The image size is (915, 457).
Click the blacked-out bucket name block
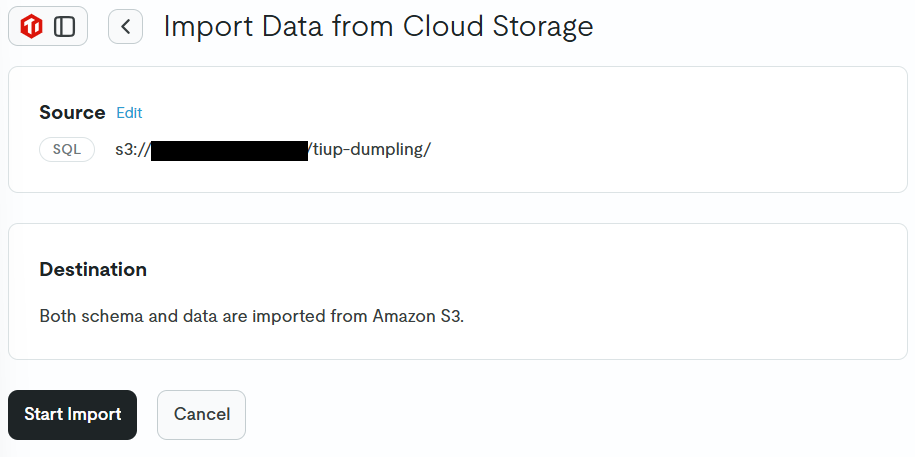229,150
